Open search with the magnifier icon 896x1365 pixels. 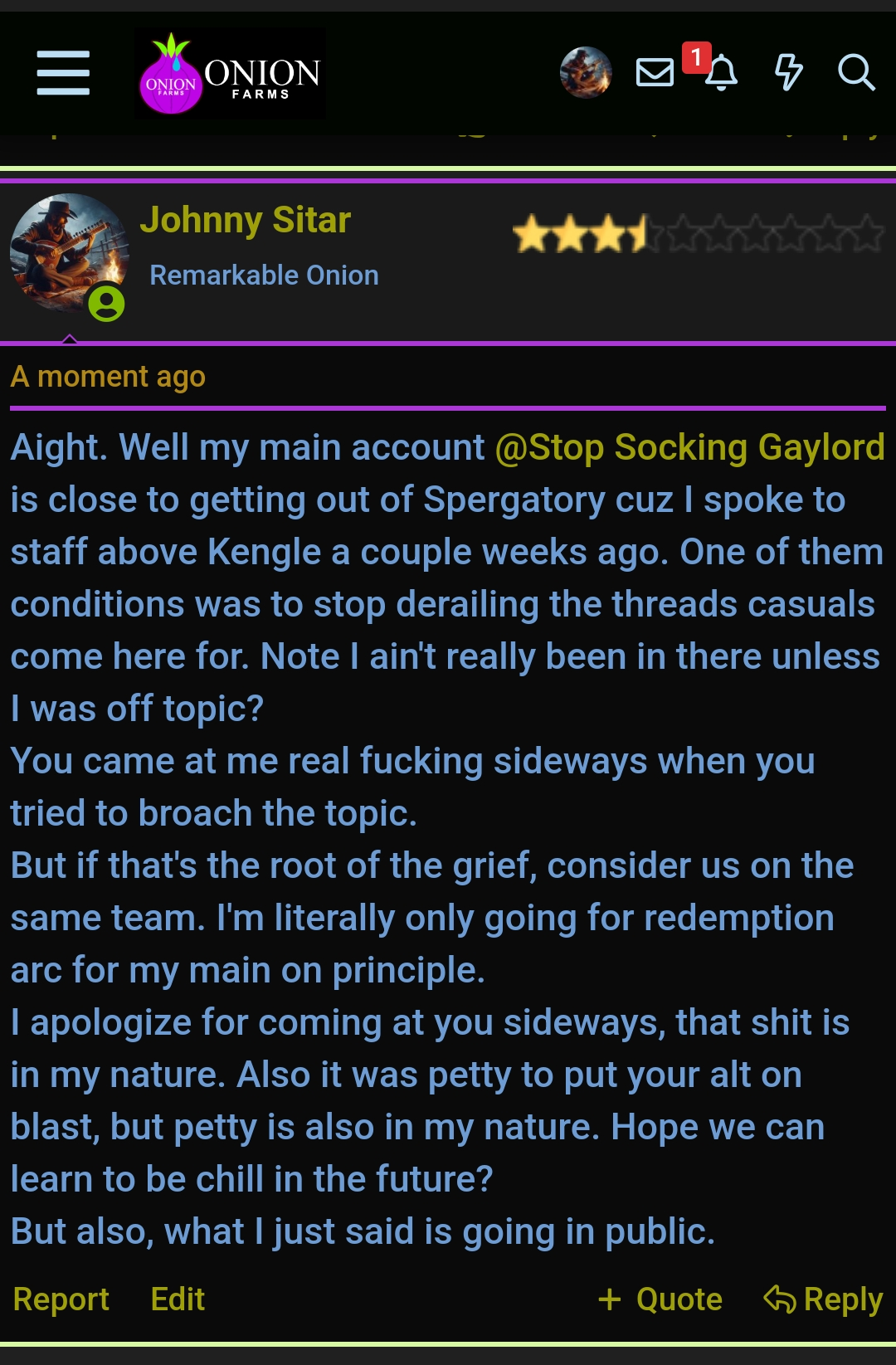point(856,72)
